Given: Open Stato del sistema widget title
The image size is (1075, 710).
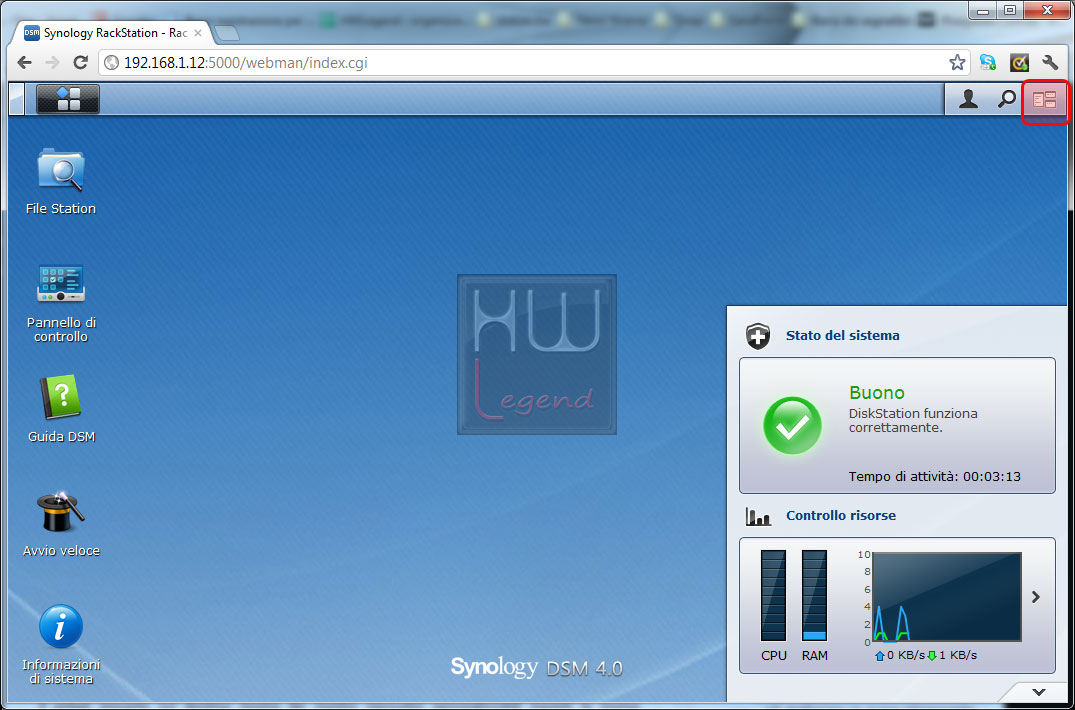Looking at the screenshot, I should click(x=843, y=336).
